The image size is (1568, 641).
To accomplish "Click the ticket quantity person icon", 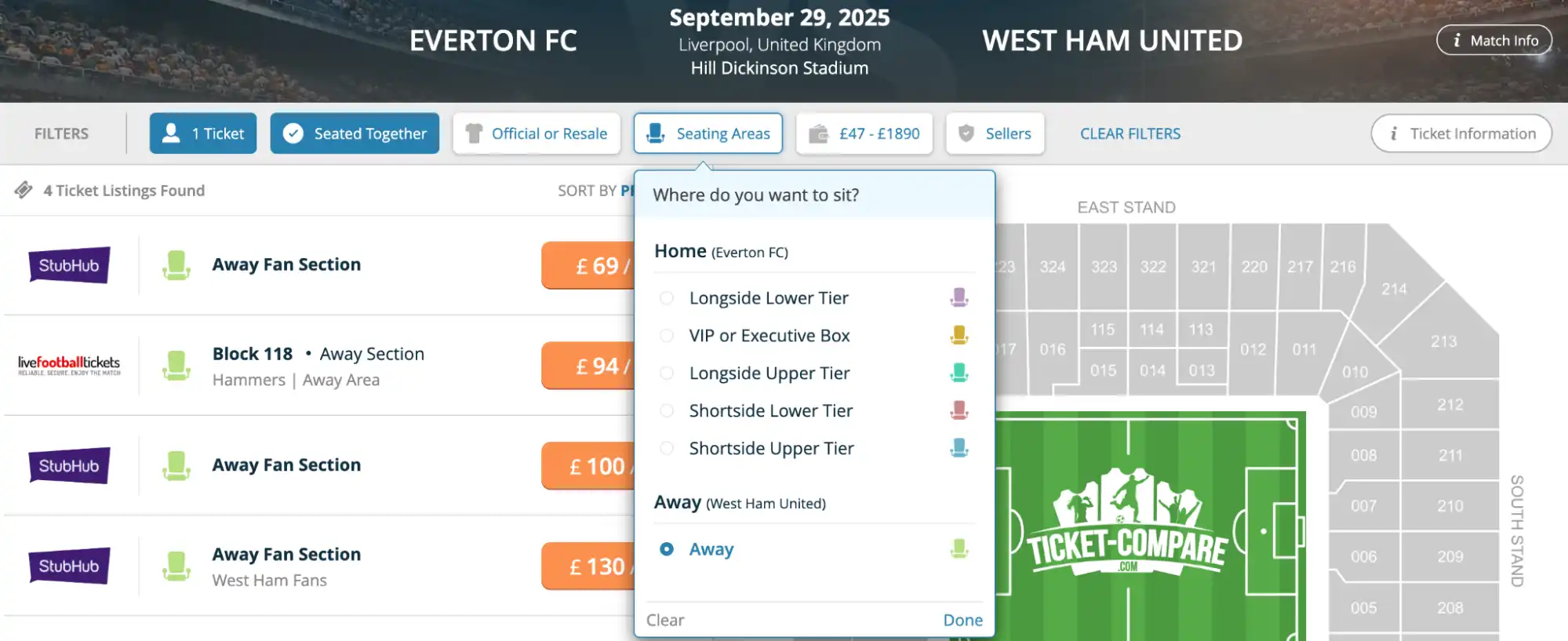I will point(168,133).
